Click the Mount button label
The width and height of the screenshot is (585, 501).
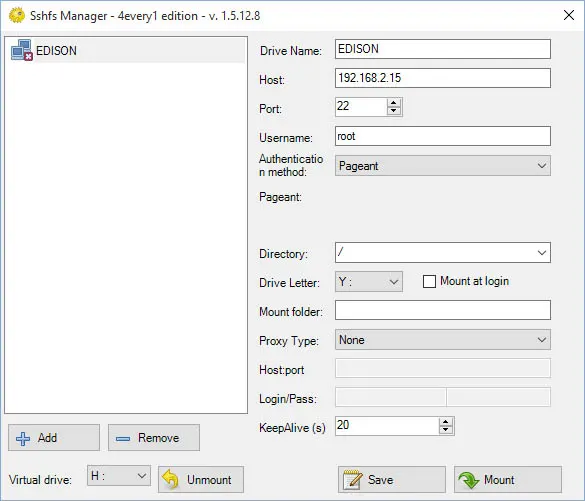(499, 480)
